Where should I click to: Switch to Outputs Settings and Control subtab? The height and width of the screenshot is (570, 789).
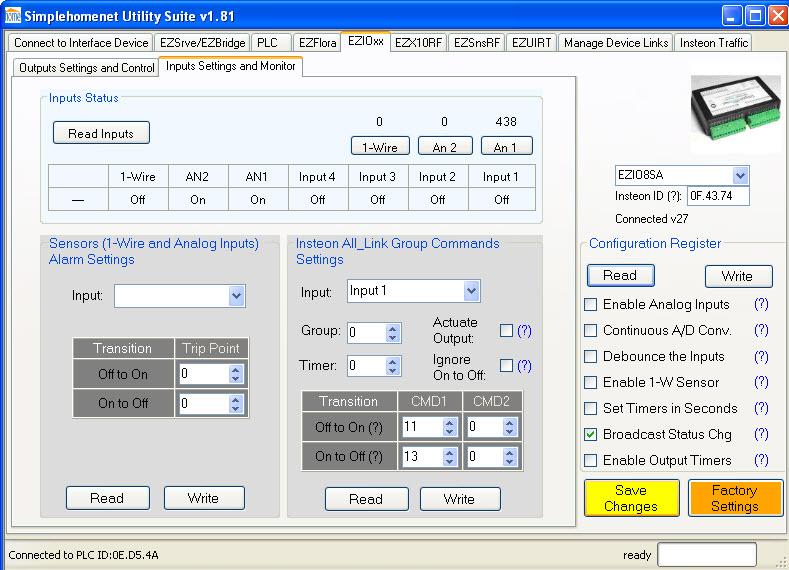tap(87, 68)
